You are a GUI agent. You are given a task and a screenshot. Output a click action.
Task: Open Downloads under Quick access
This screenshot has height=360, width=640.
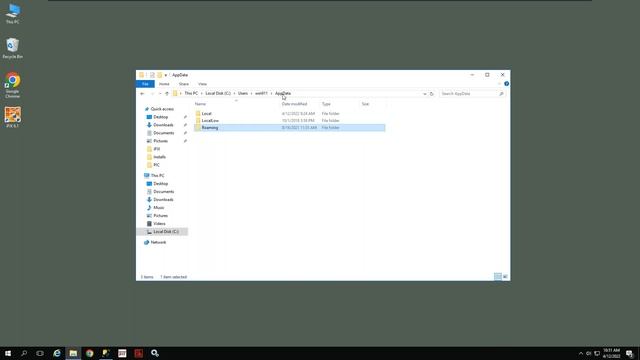(x=163, y=125)
